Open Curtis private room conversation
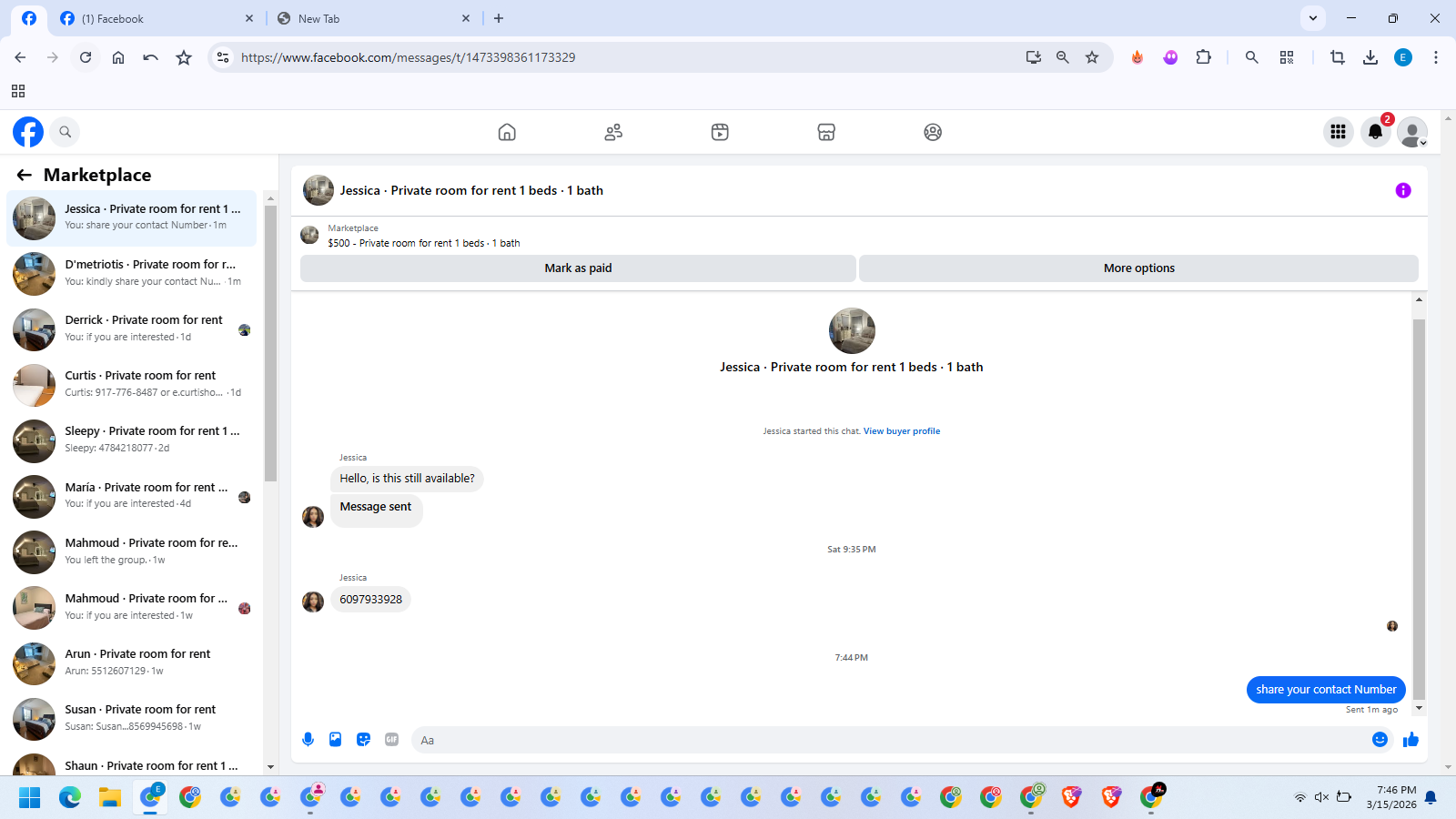Image resolution: width=1456 pixels, height=819 pixels. (132, 385)
